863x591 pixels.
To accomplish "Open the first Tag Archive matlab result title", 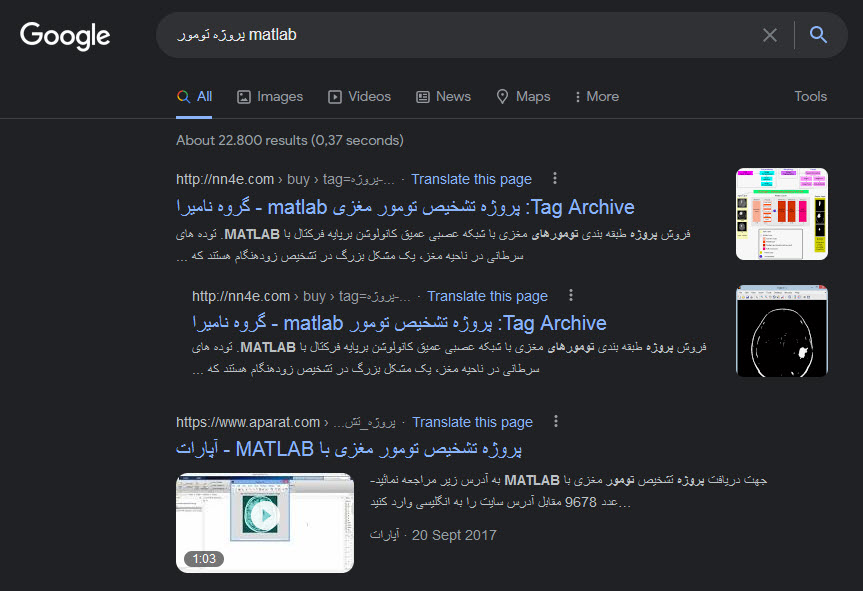I will pyautogui.click(x=405, y=207).
